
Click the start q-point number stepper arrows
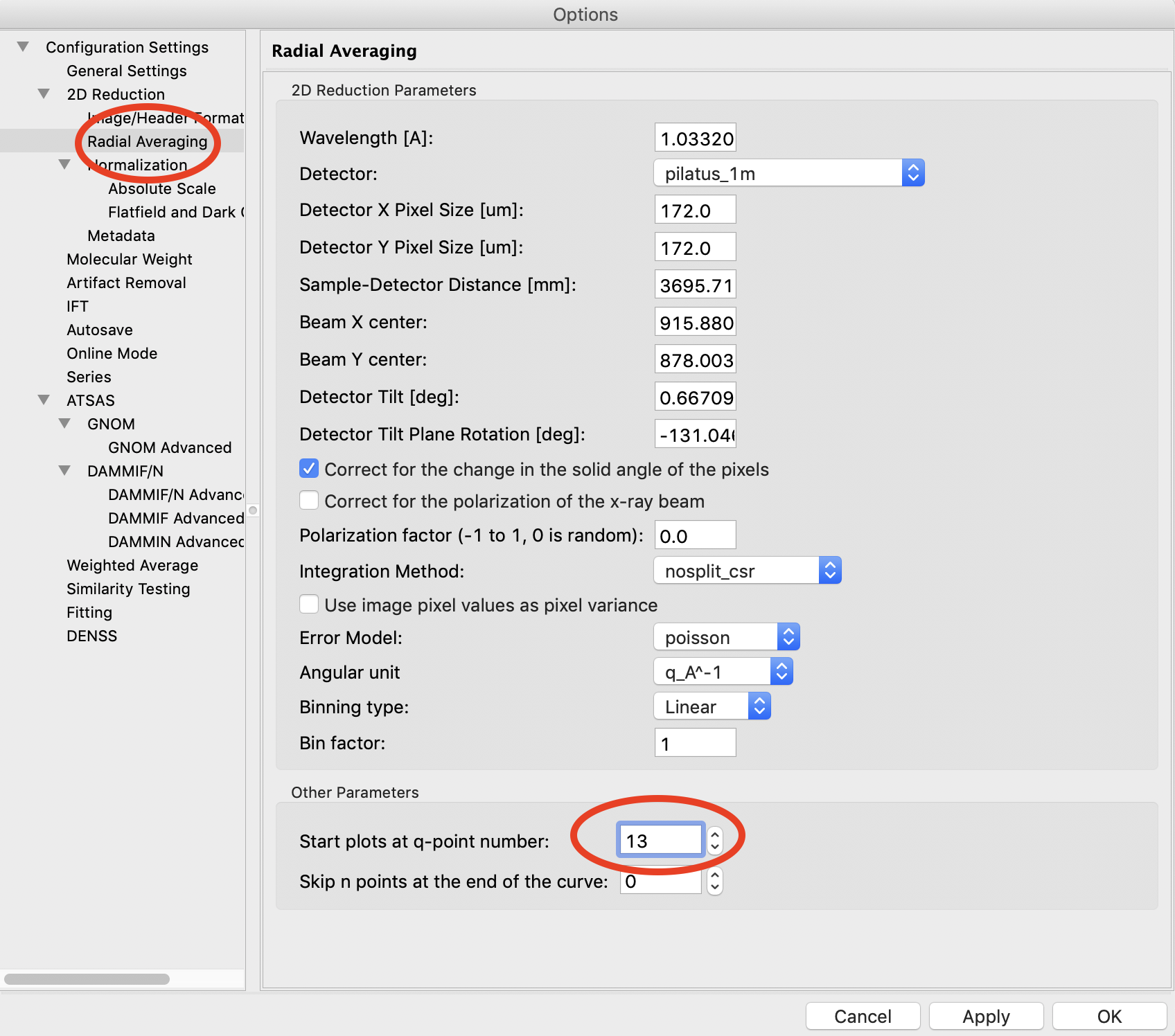[715, 841]
